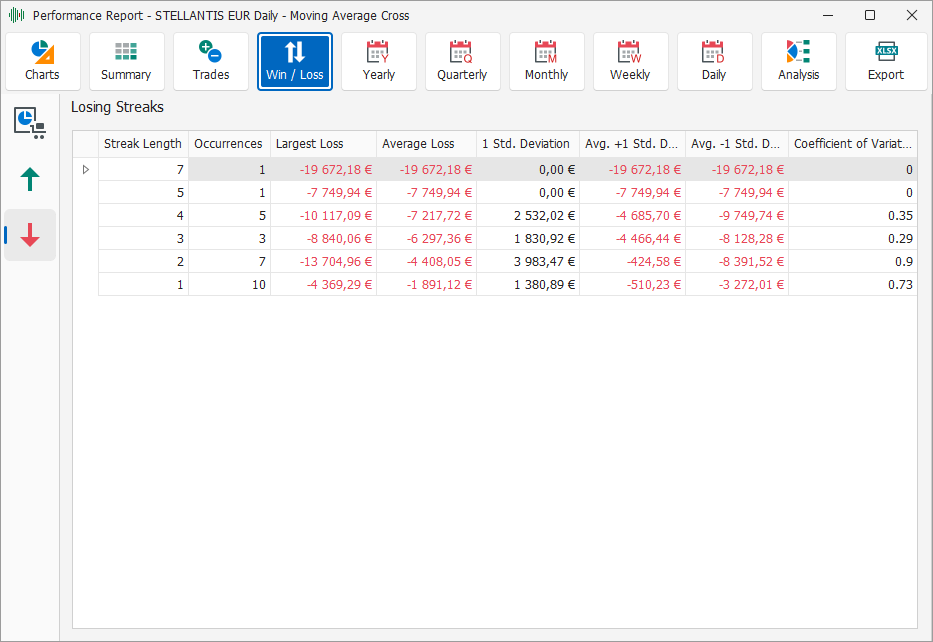Select std deviation 1 380,89 € cell
933x642 pixels.
(x=528, y=284)
